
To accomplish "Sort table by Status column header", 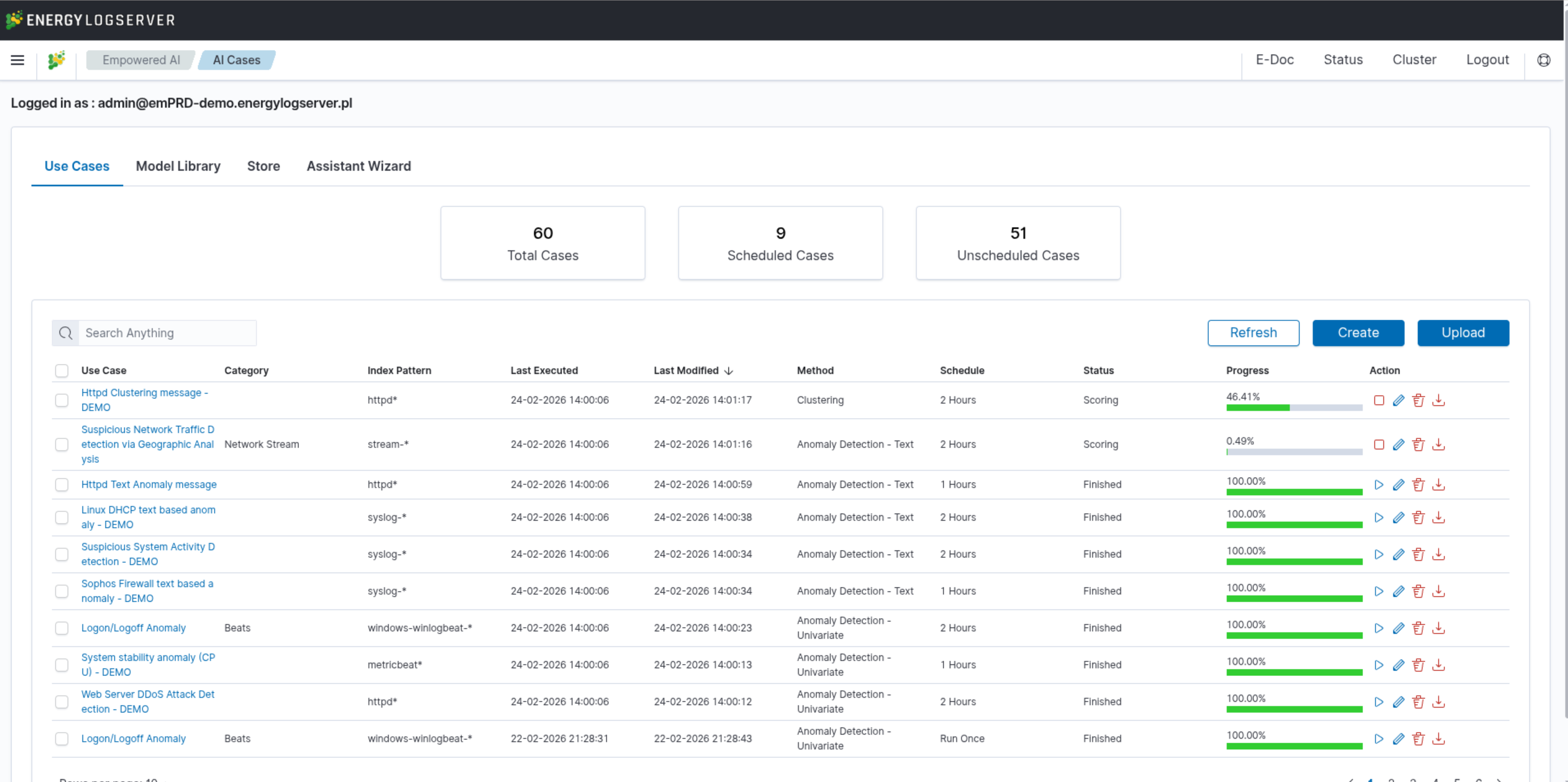I will [x=1098, y=371].
